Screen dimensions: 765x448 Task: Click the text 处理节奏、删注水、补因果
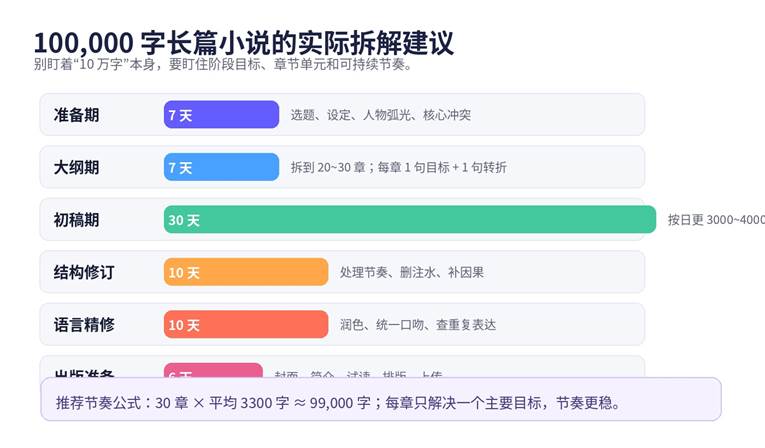click(x=411, y=272)
